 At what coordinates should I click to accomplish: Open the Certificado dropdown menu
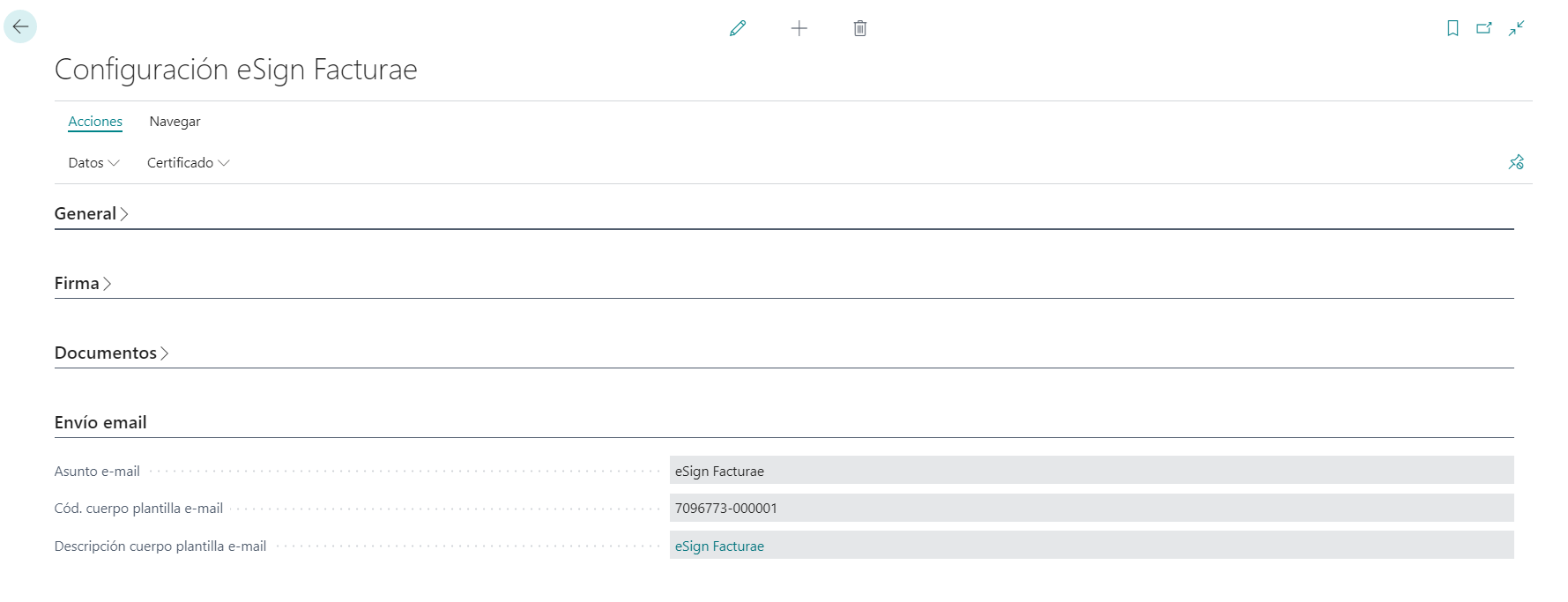pos(188,163)
